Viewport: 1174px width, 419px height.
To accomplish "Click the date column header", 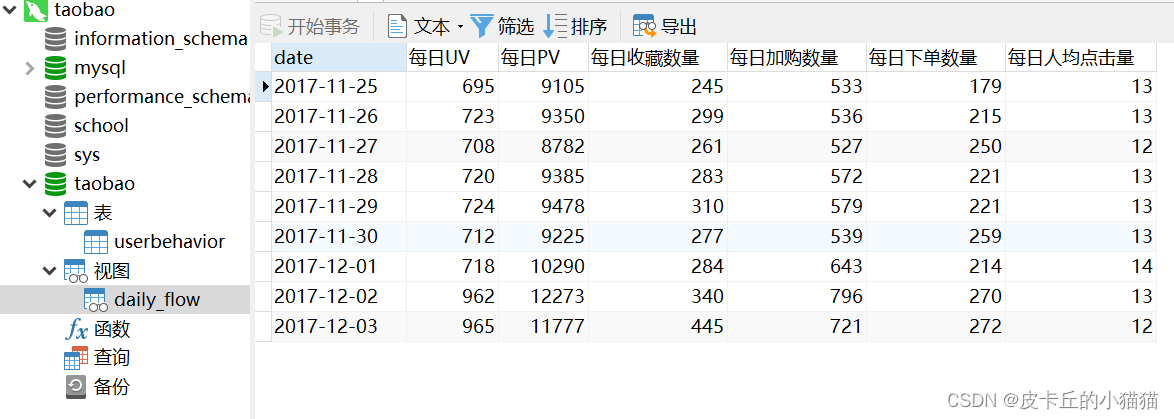I will coord(338,57).
